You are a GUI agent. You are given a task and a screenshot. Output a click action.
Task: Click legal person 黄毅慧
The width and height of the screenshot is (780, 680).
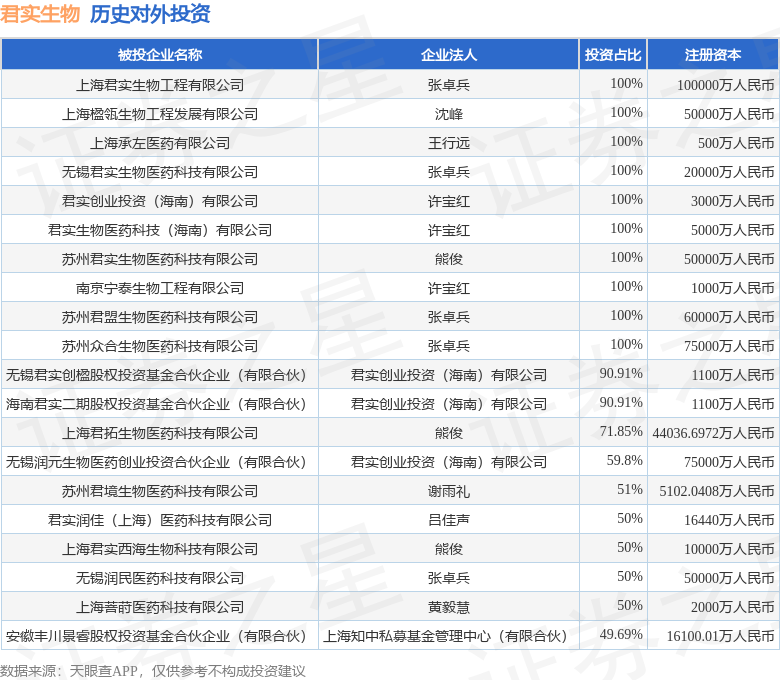point(449,607)
